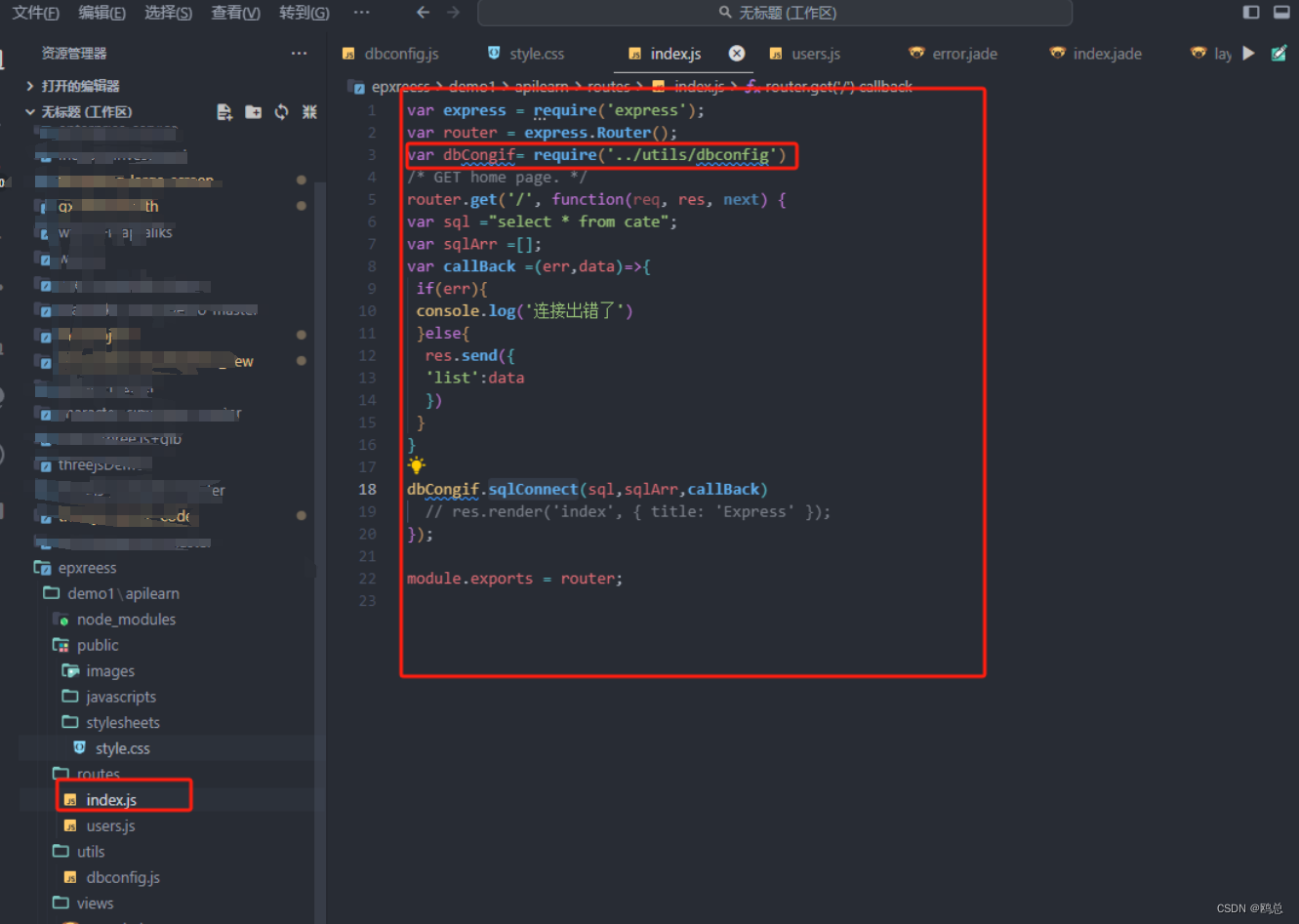Collapse the 无标题 (工作区) section
Viewport: 1299px width, 924px height.
tap(86, 112)
